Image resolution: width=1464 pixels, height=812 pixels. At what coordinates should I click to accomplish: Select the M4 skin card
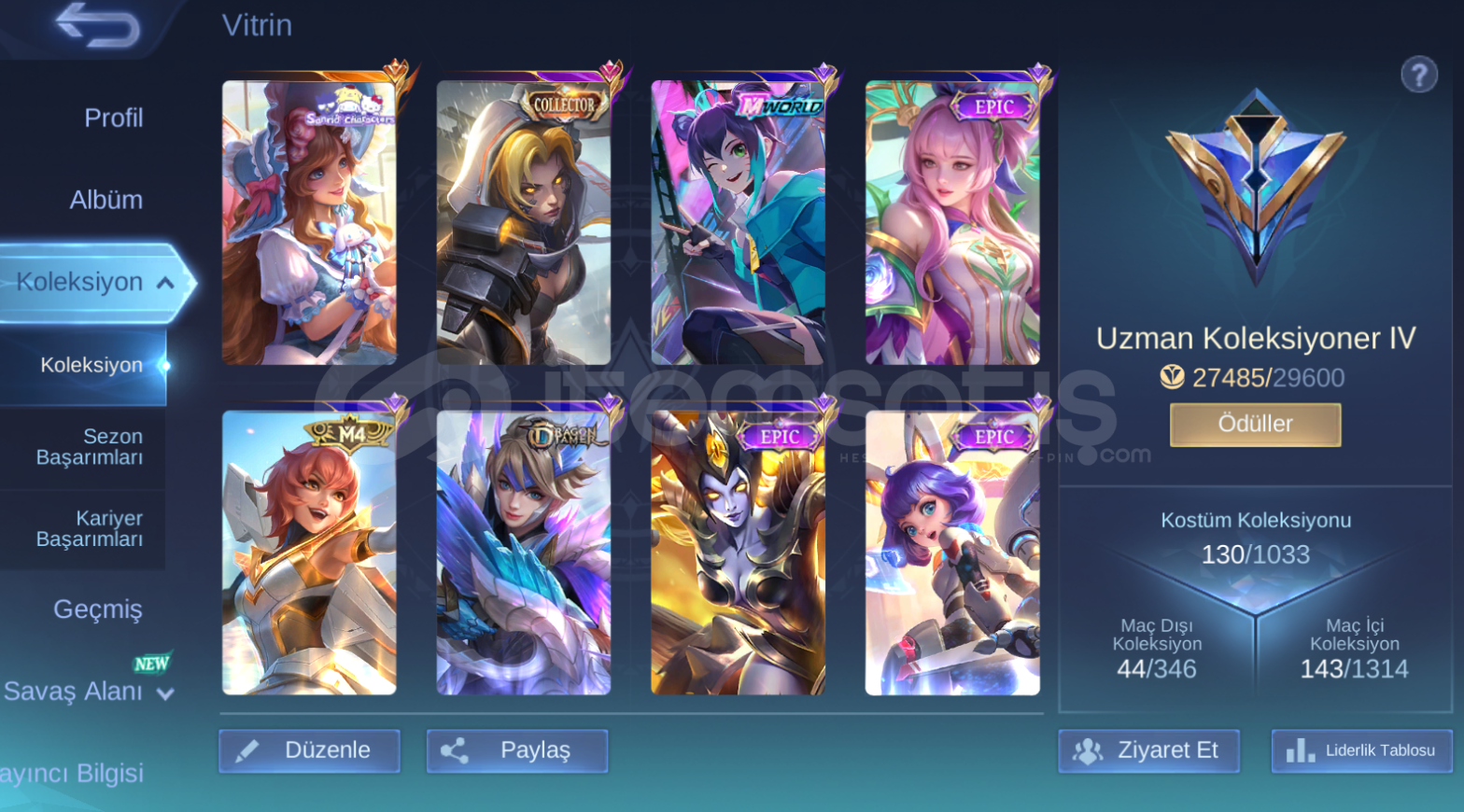[309, 553]
